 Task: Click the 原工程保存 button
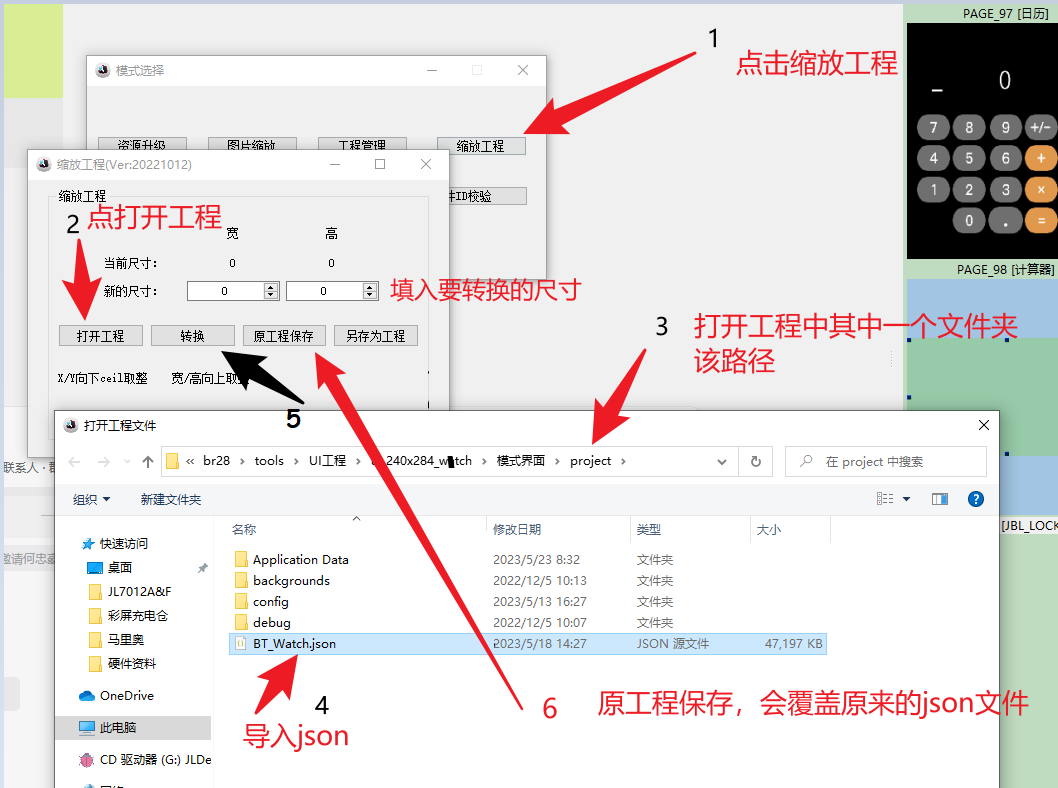point(283,336)
